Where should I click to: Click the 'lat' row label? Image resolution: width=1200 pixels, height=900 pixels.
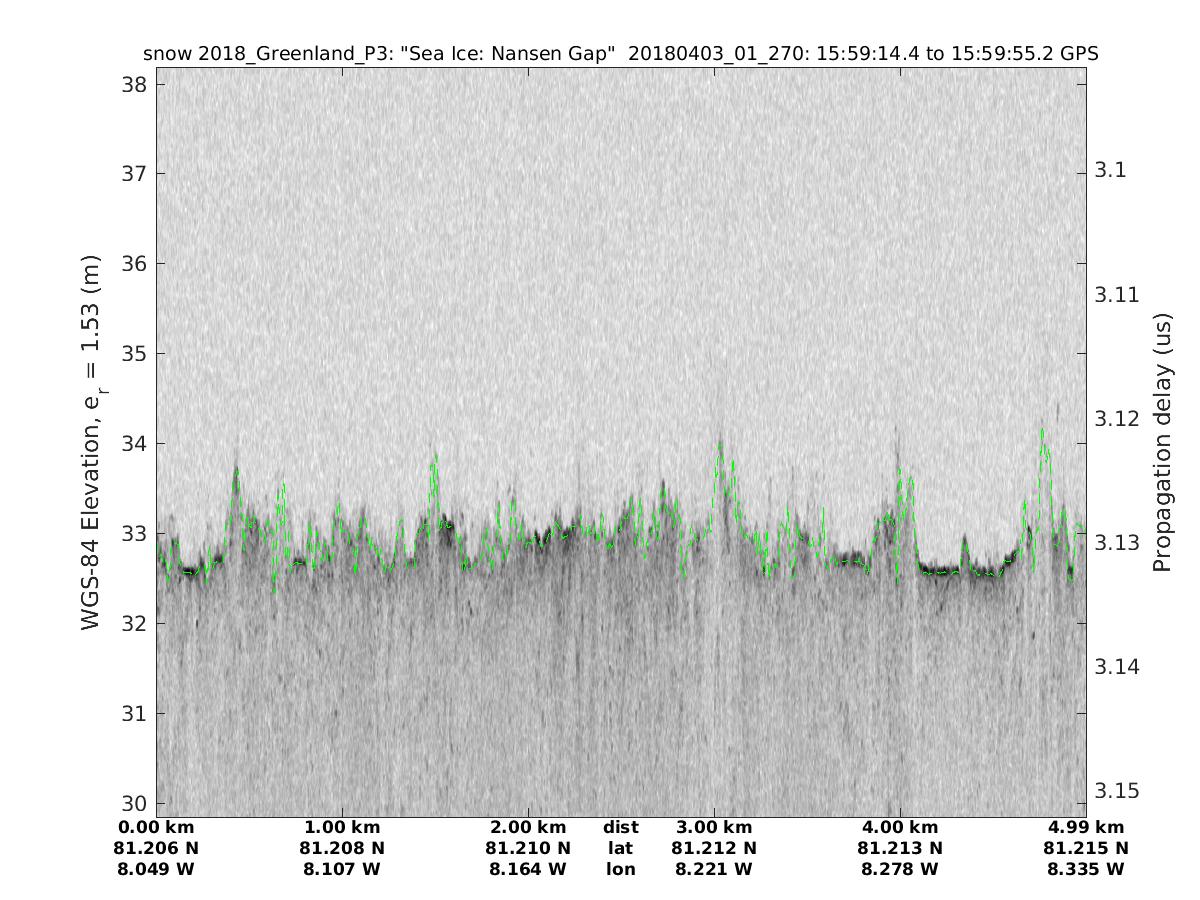[620, 849]
